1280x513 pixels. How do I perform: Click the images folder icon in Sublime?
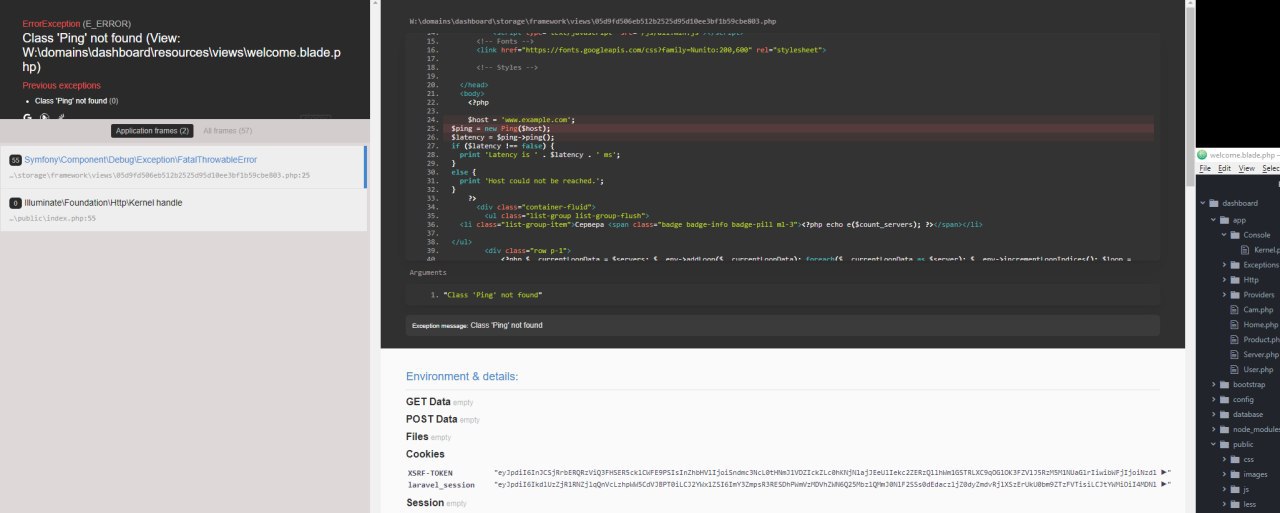1236,475
